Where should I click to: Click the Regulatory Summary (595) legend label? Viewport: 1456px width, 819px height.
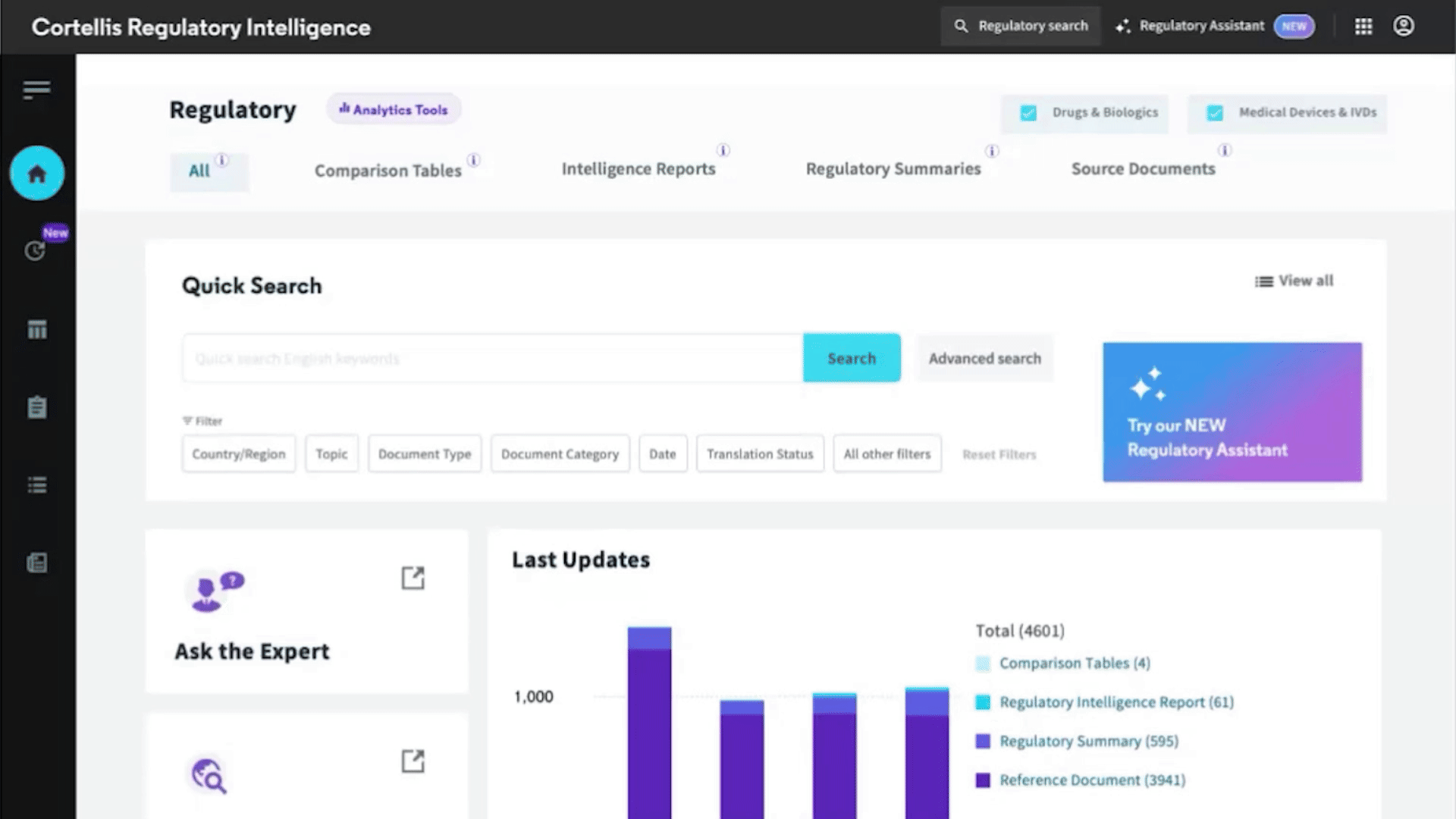pos(1089,741)
